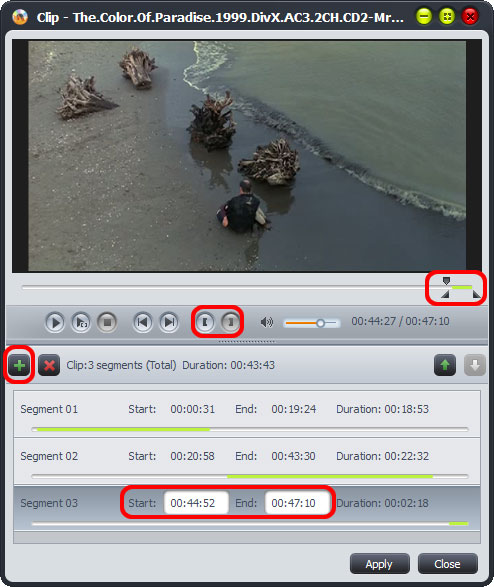Jump to previous frame button
494x587 pixels.
coord(143,322)
